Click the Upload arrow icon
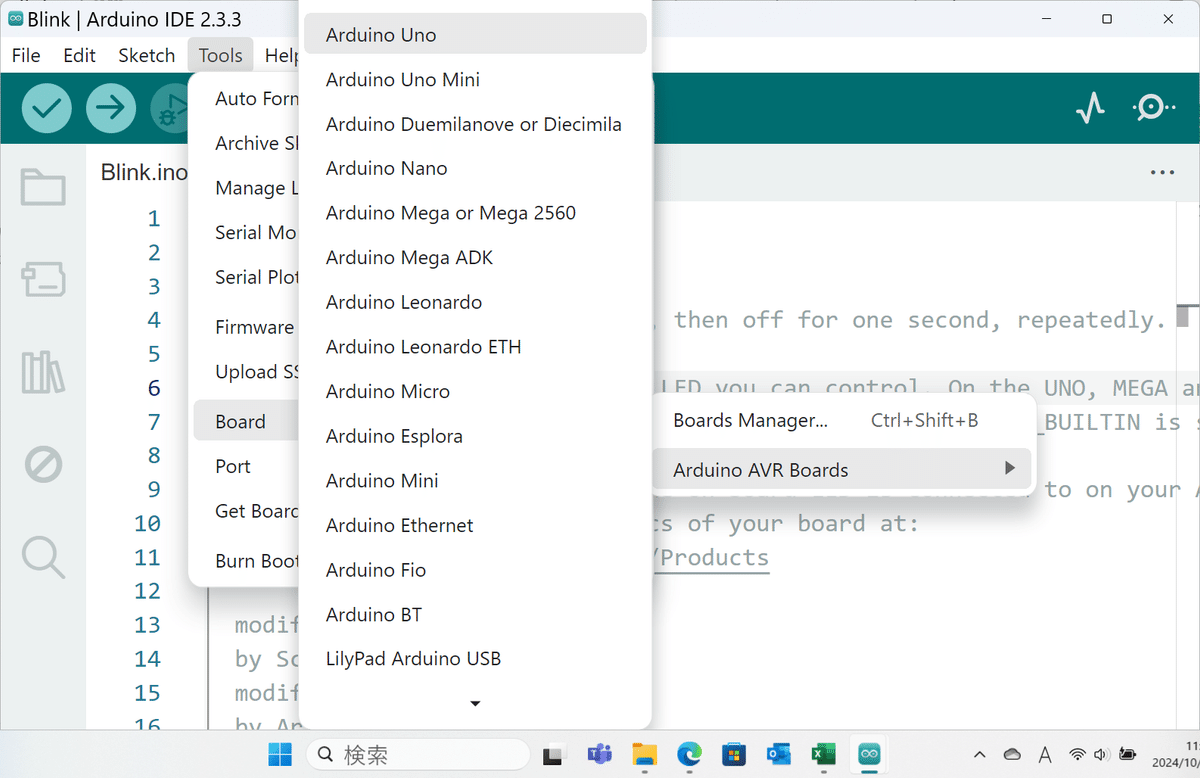The width and height of the screenshot is (1200, 778). pyautogui.click(x=111, y=108)
